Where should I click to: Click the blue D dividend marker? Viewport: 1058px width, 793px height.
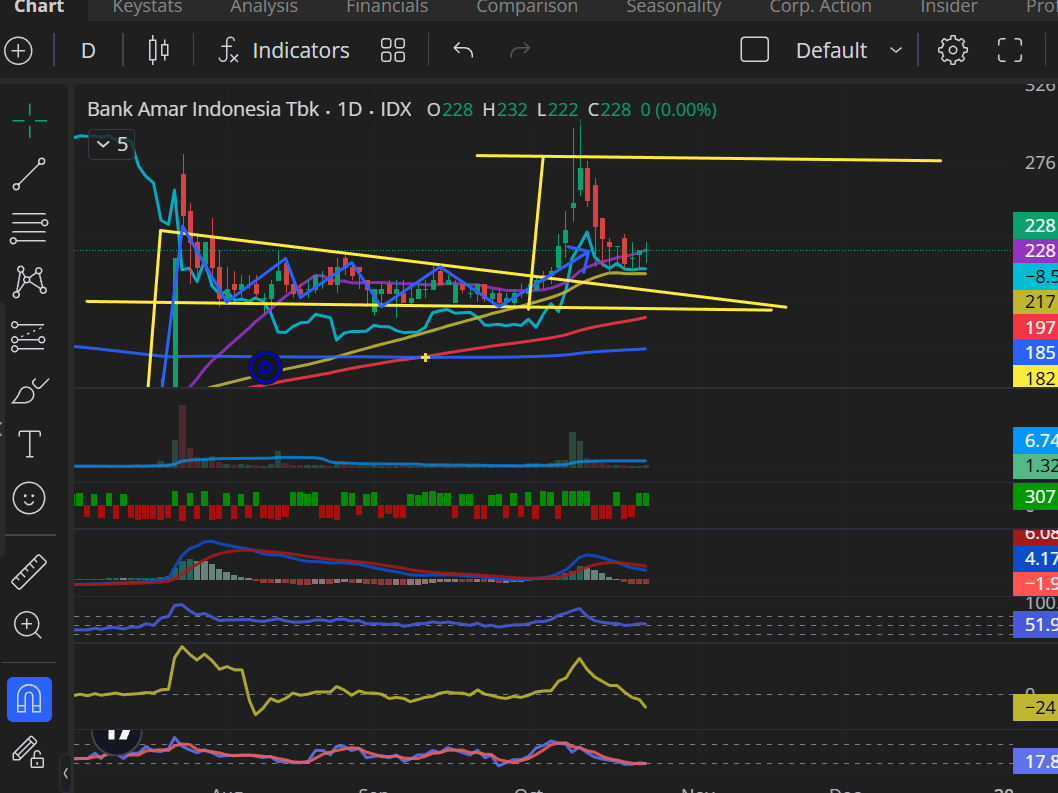(x=265, y=367)
